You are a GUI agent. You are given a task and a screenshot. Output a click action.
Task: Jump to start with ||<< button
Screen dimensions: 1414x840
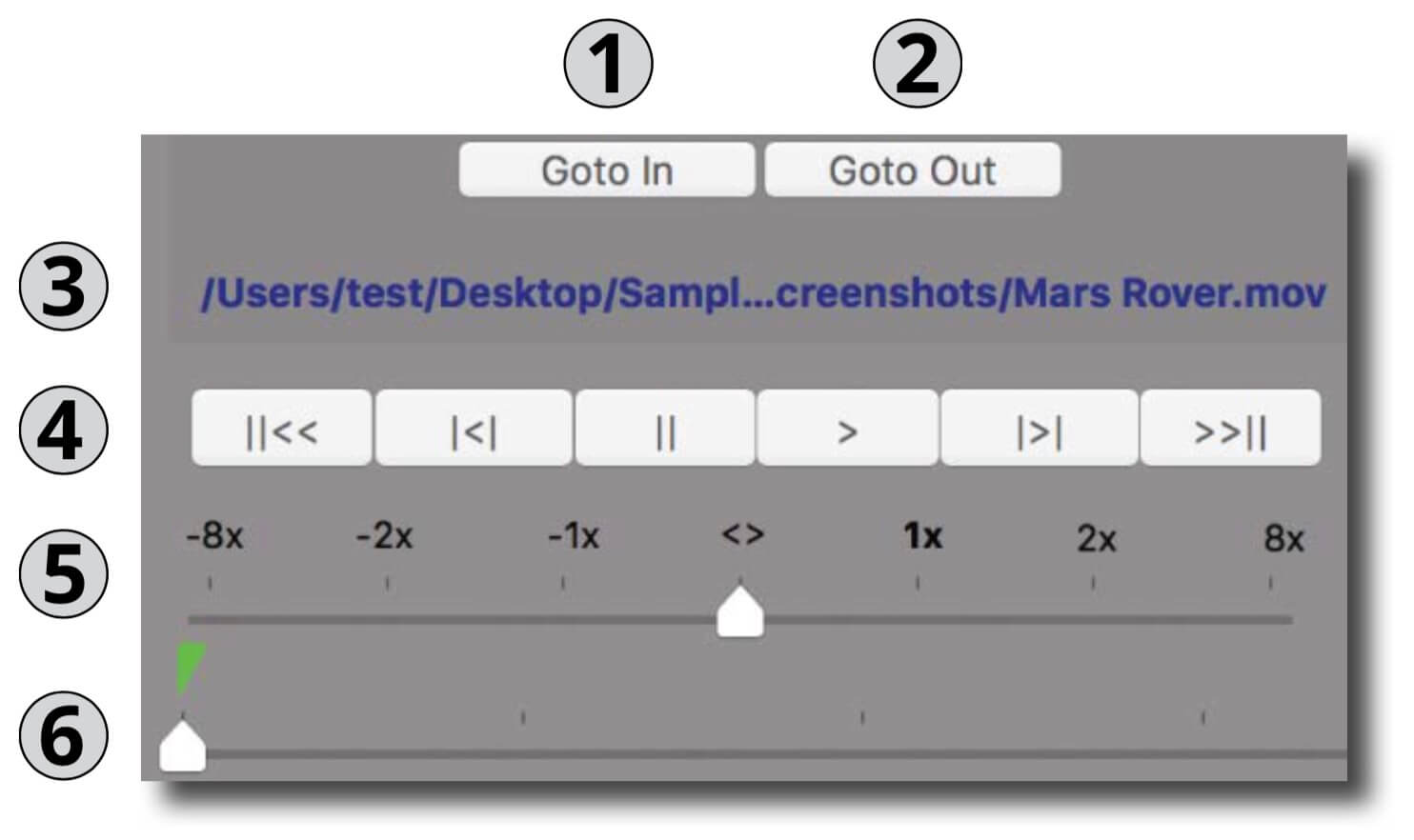[x=281, y=429]
